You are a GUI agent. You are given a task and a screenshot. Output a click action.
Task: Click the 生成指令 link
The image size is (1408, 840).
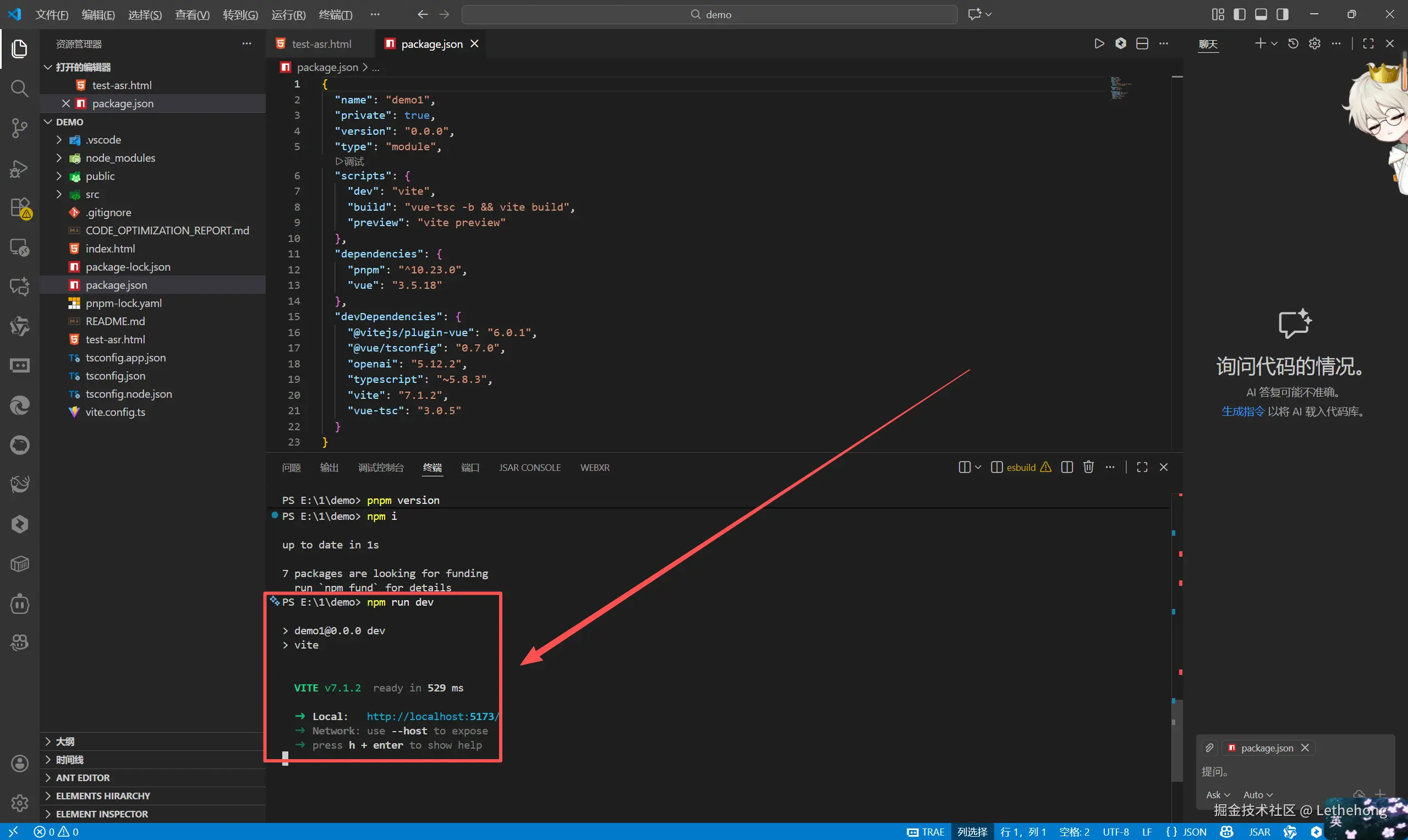(x=1243, y=411)
